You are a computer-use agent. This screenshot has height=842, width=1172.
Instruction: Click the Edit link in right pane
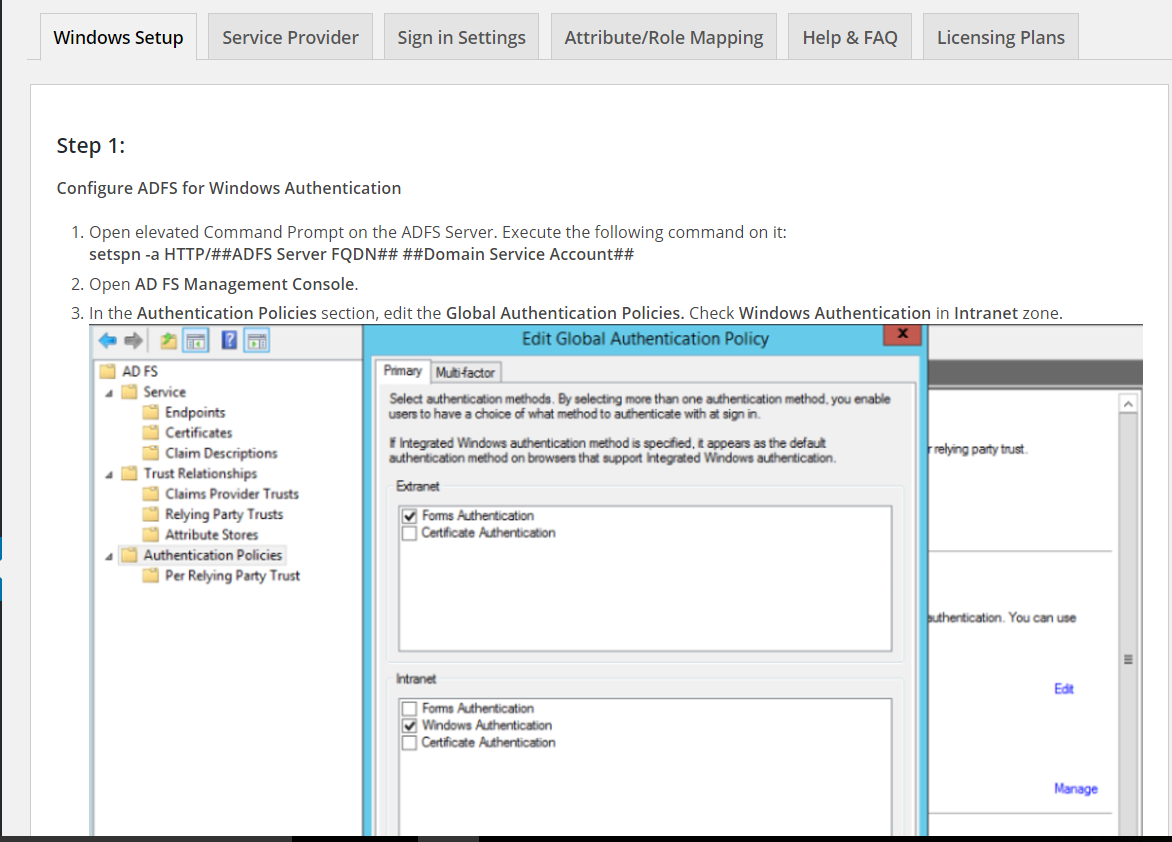click(x=1064, y=689)
